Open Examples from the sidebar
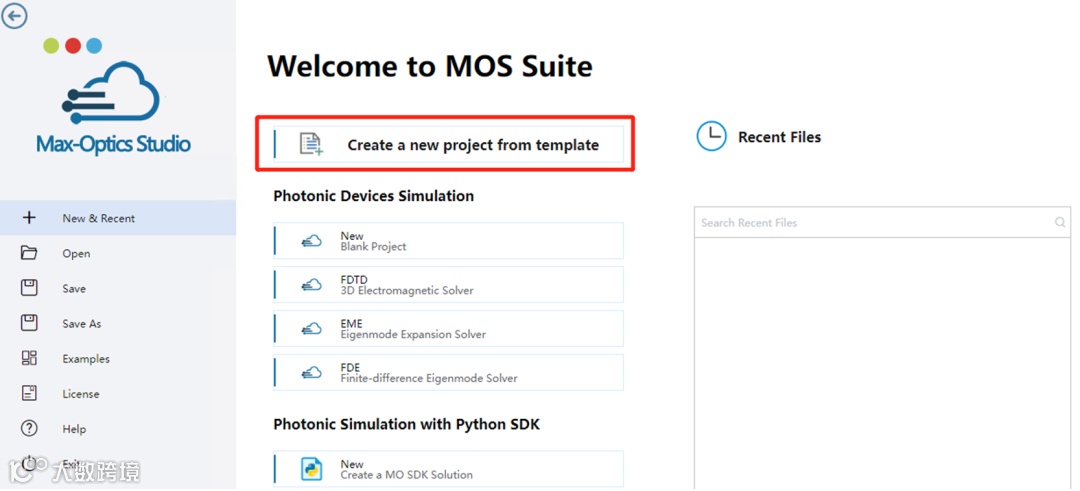 [x=118, y=358]
